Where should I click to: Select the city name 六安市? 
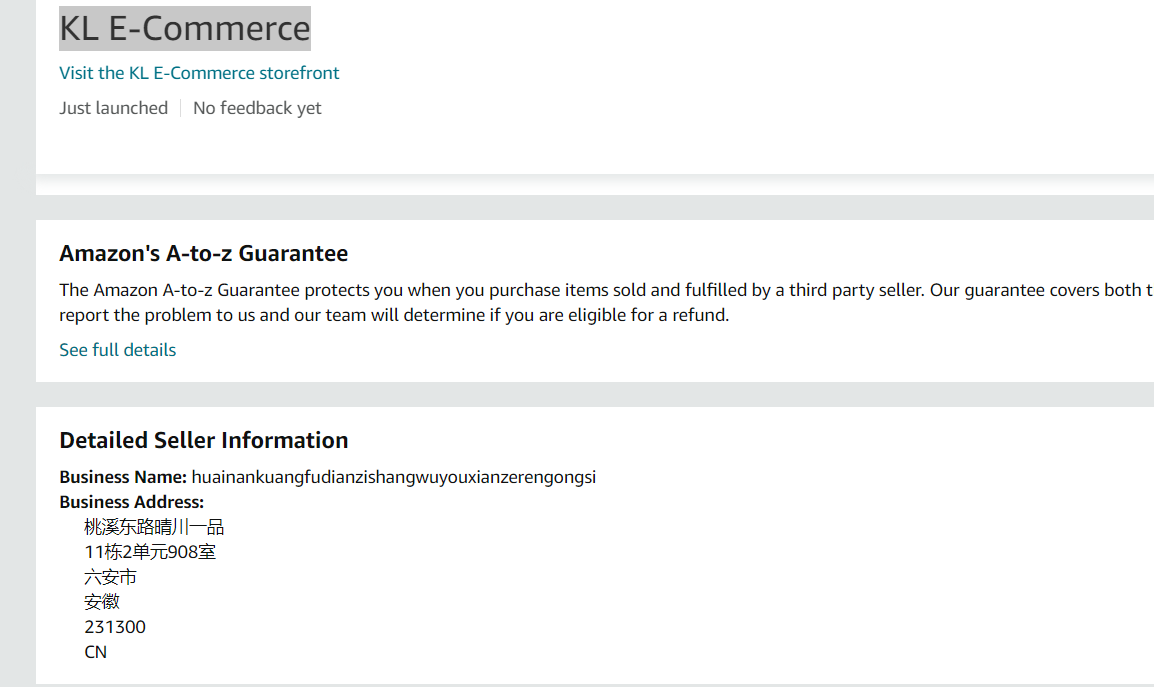tap(110, 576)
